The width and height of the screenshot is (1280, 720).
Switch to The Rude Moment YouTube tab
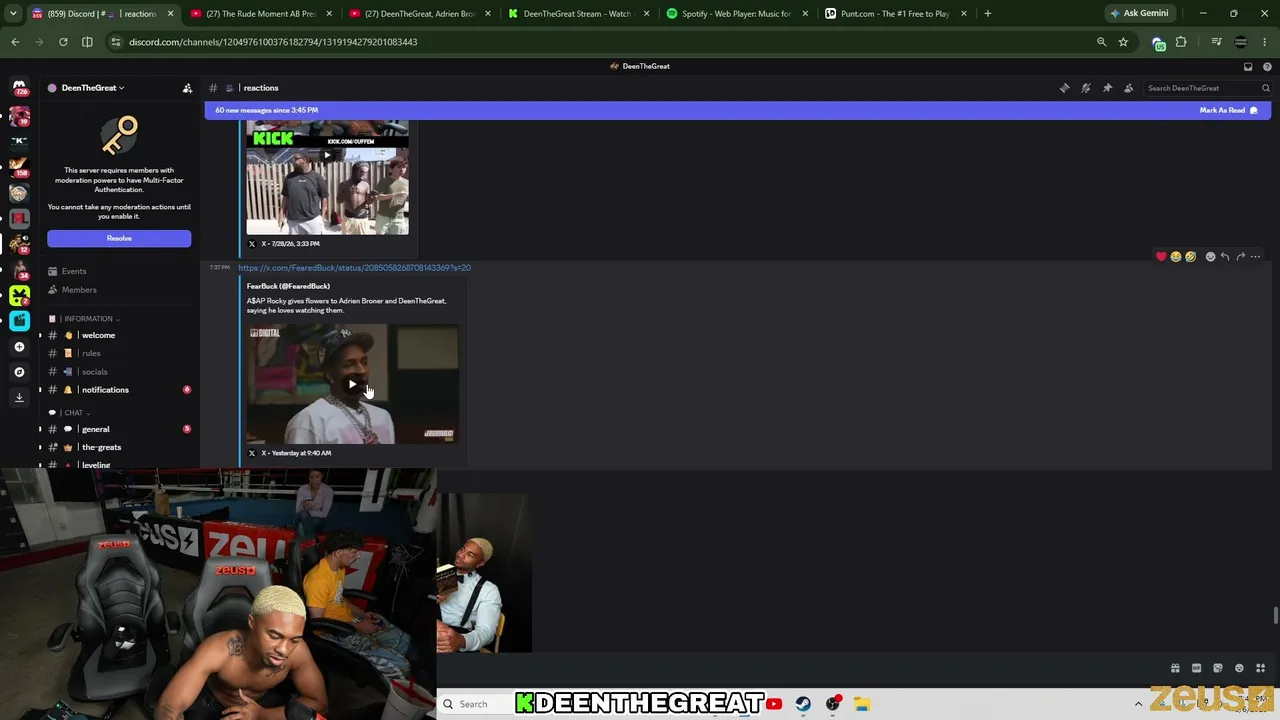(260, 14)
